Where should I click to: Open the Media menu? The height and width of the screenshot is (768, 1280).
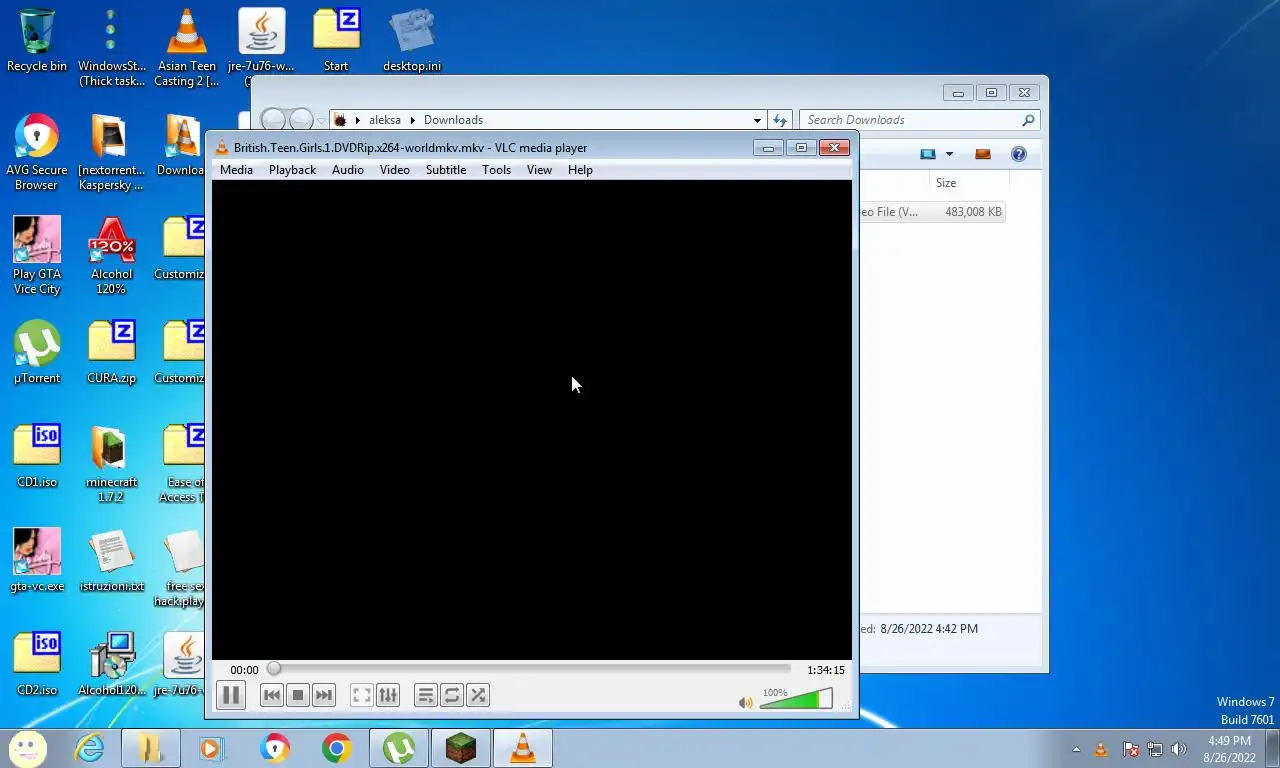(x=236, y=170)
